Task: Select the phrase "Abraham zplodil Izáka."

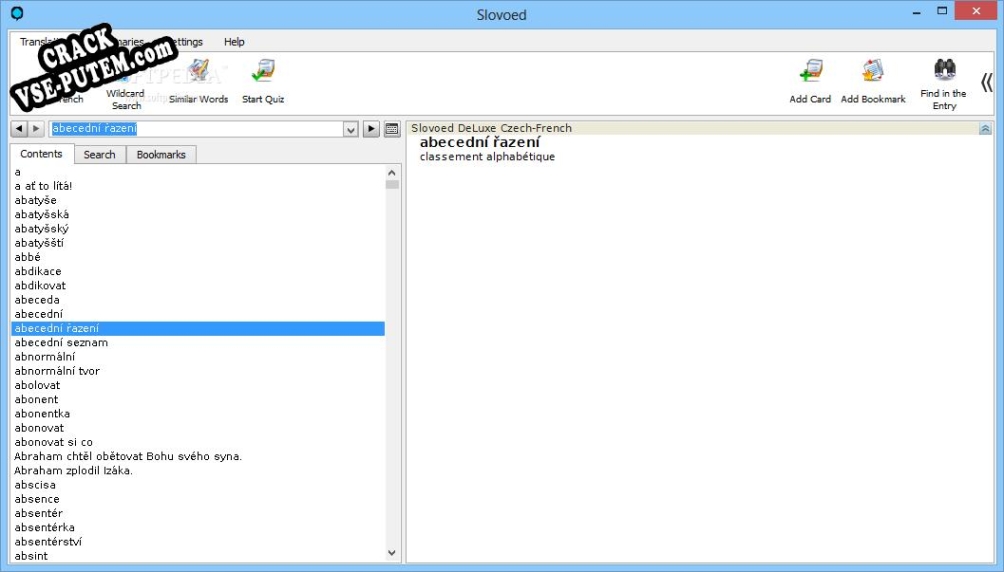Action: [x=73, y=471]
